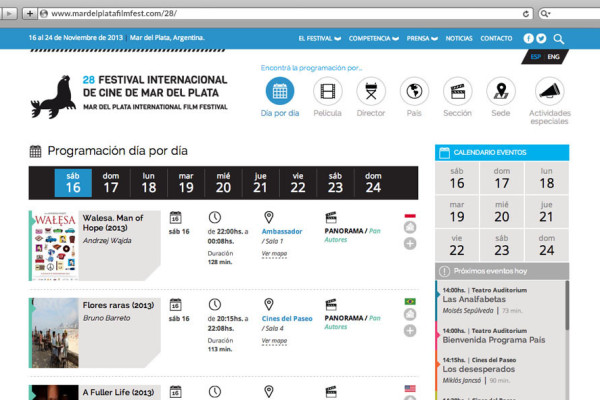Select the jue 21 day tab
Image resolution: width=600 pixels, height=400 pixels.
pyautogui.click(x=260, y=183)
